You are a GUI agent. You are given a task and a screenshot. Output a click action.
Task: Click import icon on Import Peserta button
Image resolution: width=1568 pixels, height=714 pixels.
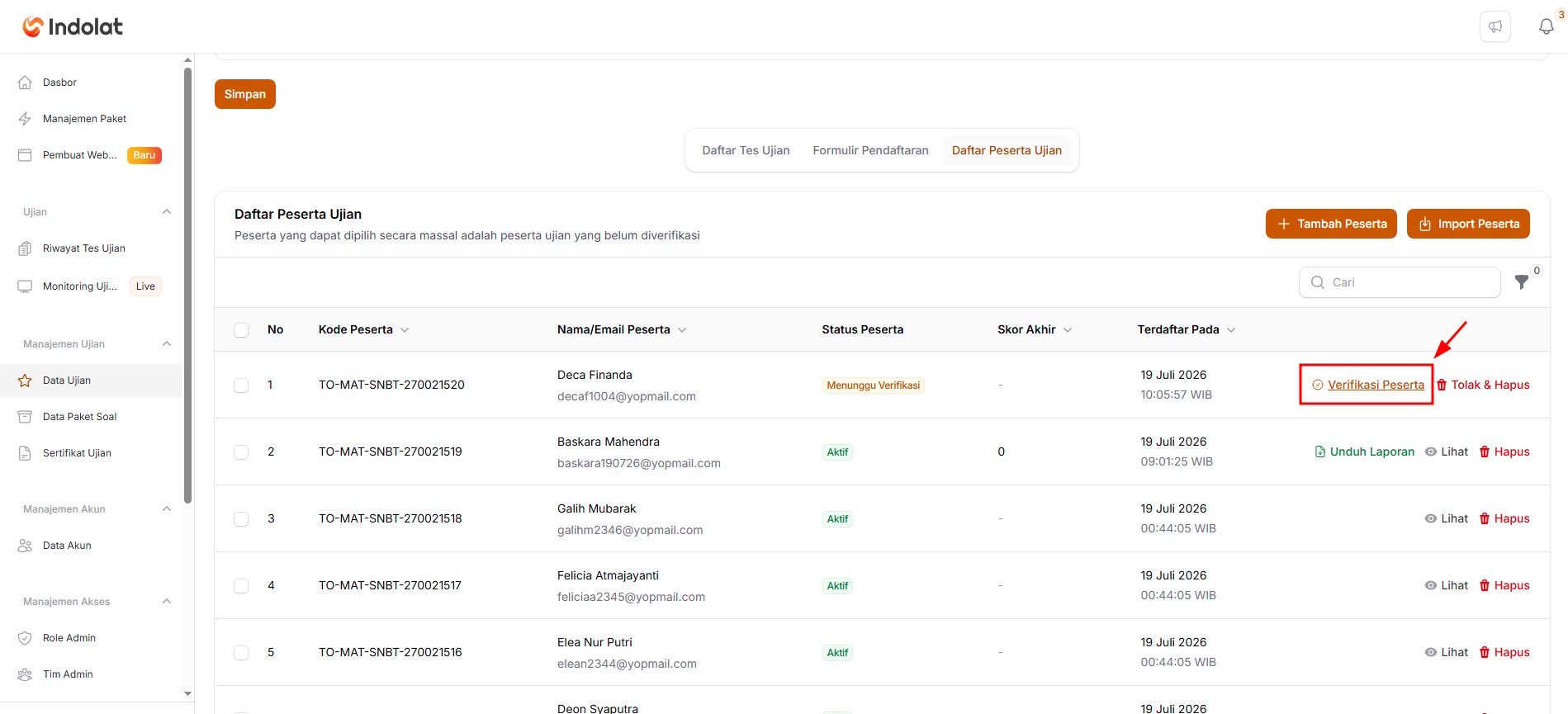click(x=1425, y=224)
